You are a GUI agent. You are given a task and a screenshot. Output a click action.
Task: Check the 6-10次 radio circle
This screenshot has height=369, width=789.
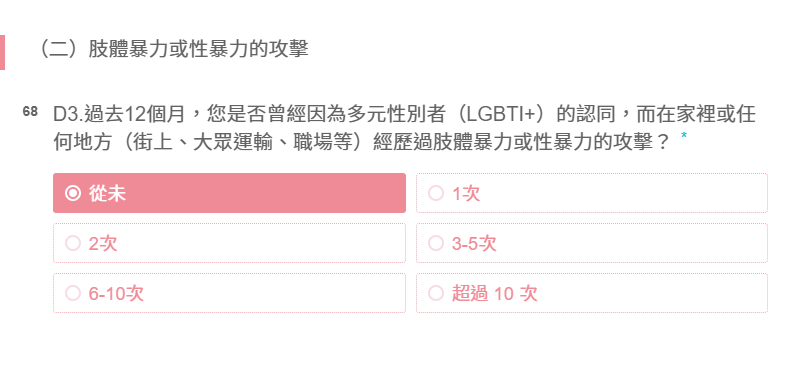(x=73, y=293)
